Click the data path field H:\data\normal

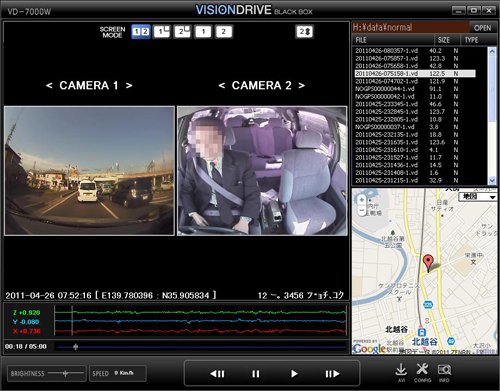[x=410, y=27]
